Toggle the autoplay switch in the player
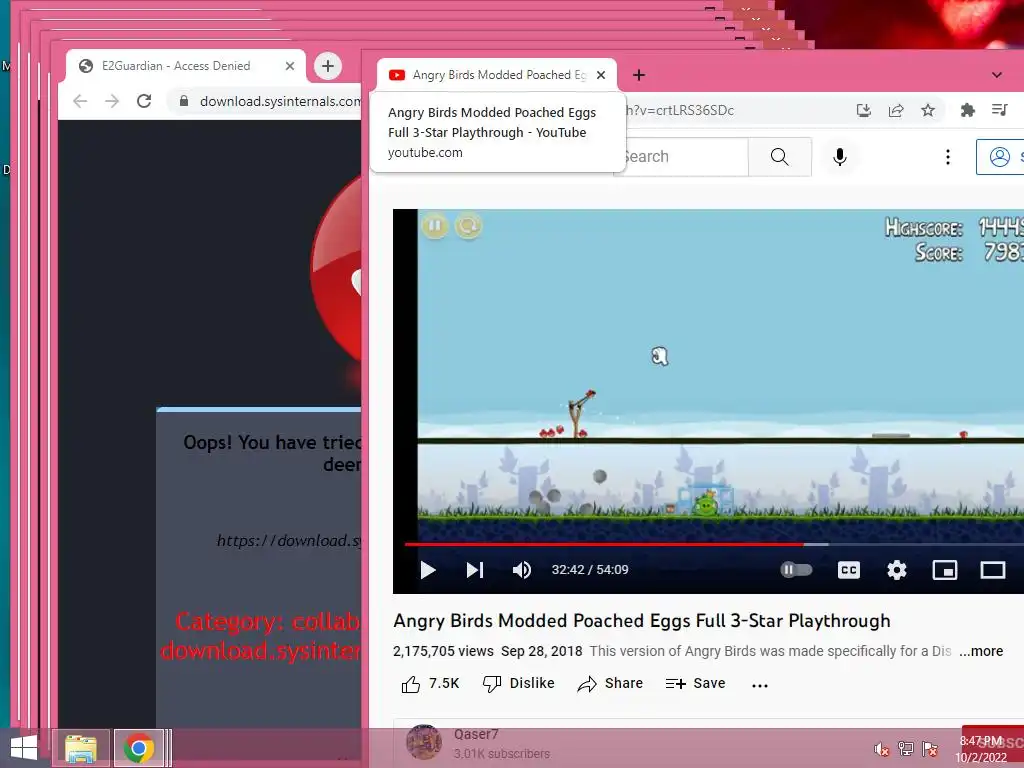The width and height of the screenshot is (1024, 768). [x=796, y=570]
